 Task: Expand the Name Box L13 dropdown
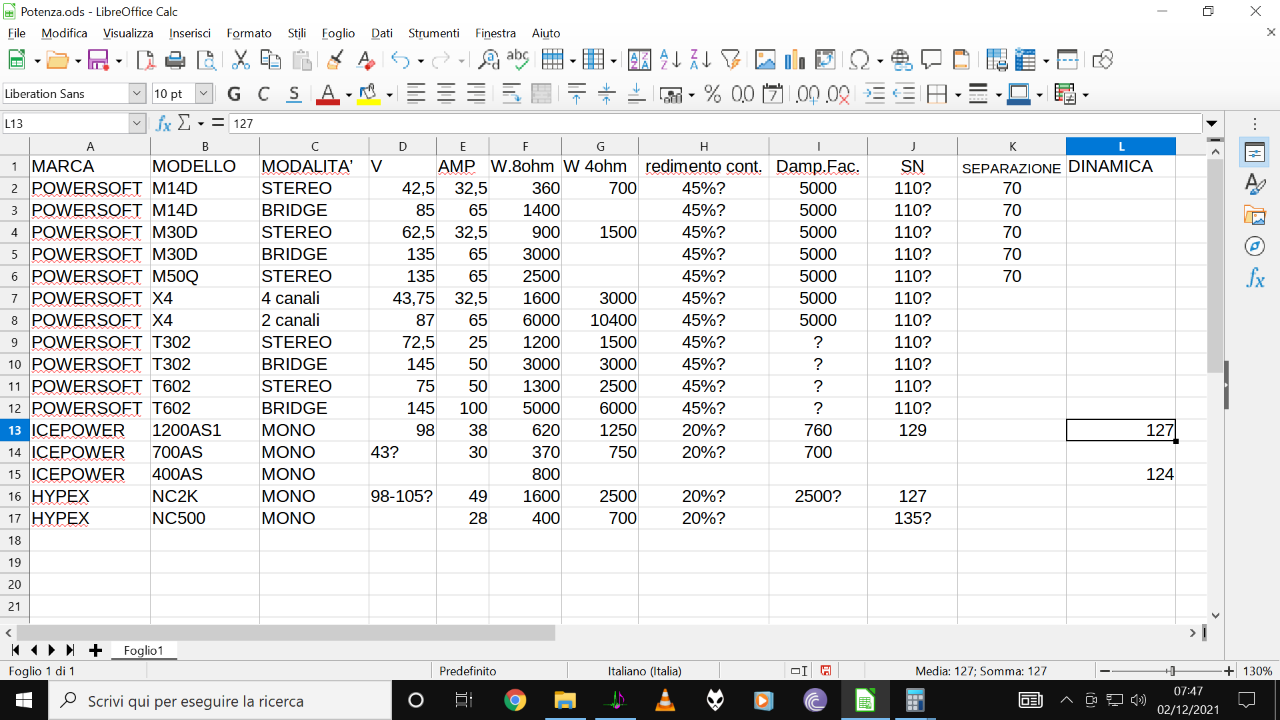[137, 123]
